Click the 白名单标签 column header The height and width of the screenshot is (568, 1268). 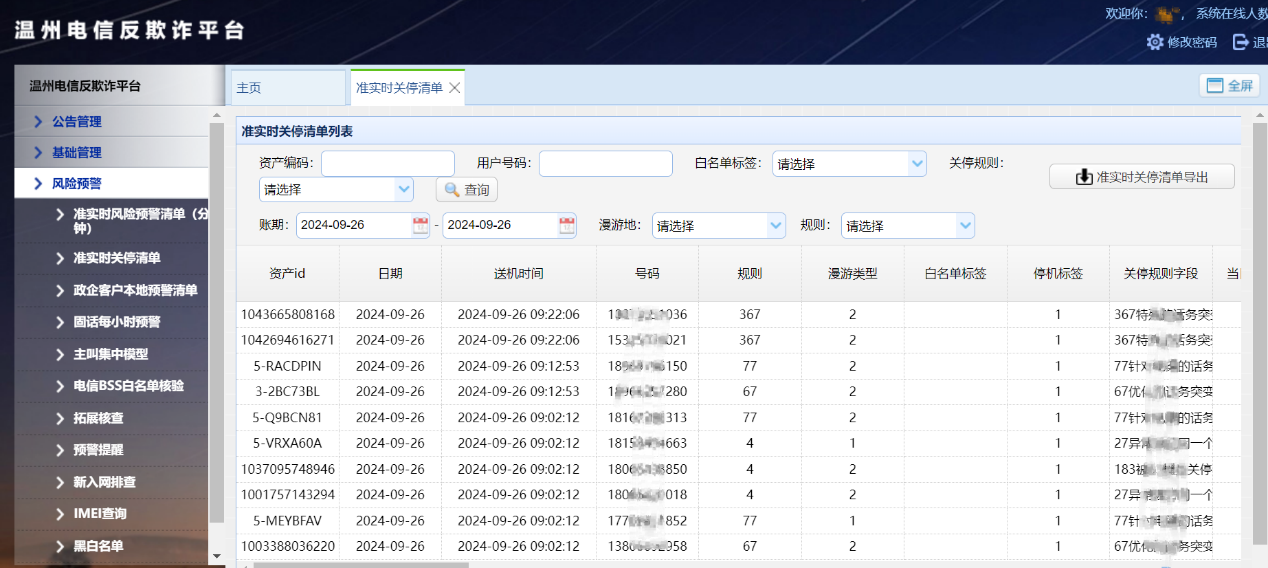tap(955, 273)
